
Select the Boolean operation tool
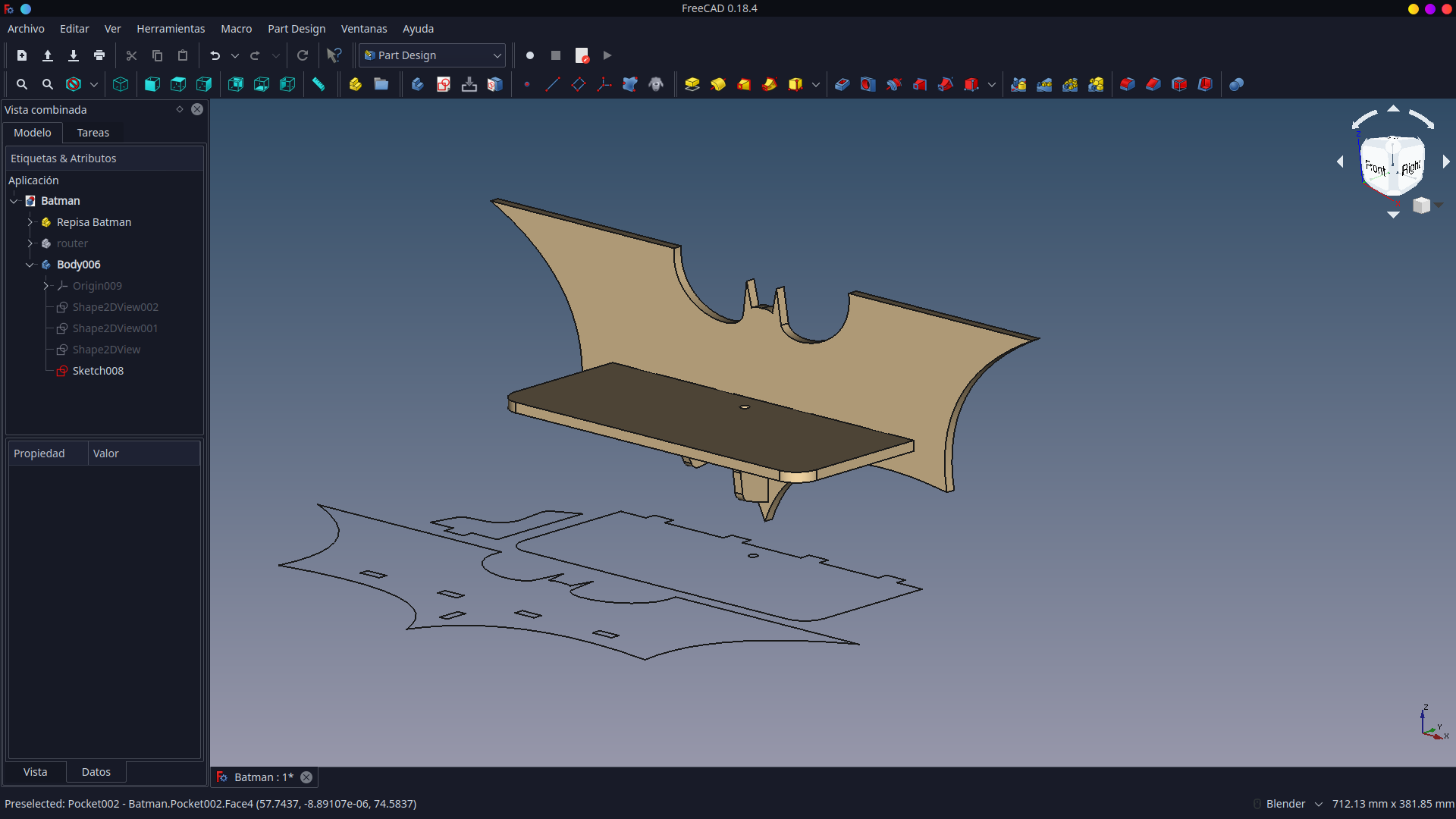(x=1237, y=84)
